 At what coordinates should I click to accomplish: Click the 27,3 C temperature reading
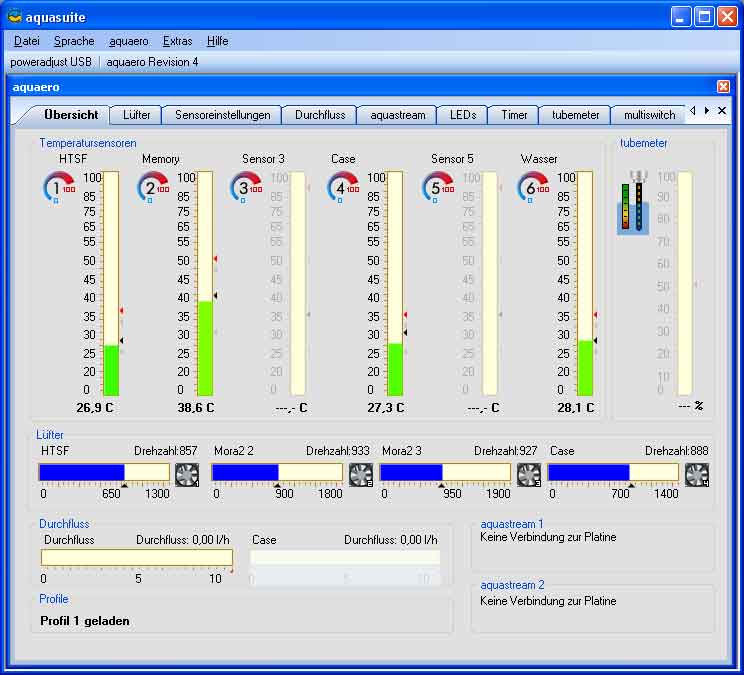[x=386, y=407]
